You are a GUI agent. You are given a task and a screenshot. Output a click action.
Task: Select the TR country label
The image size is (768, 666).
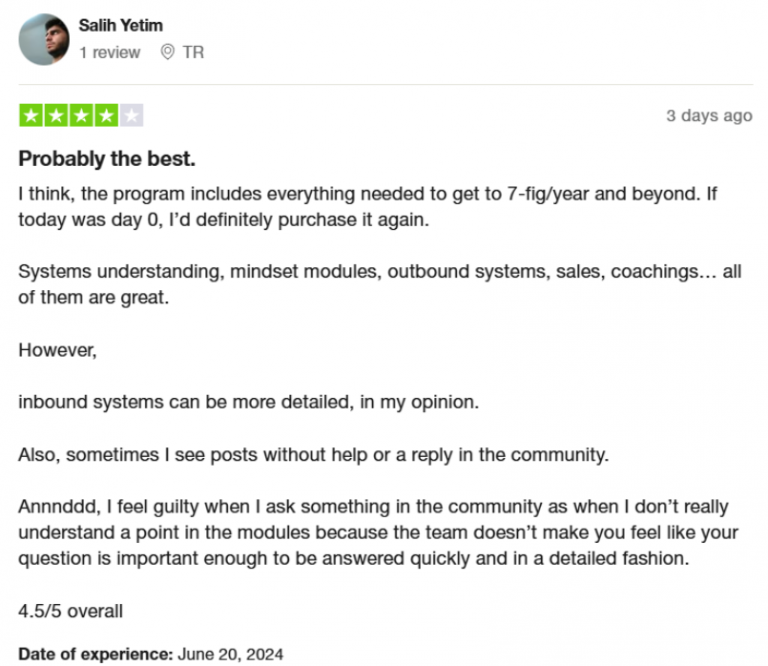tap(193, 52)
